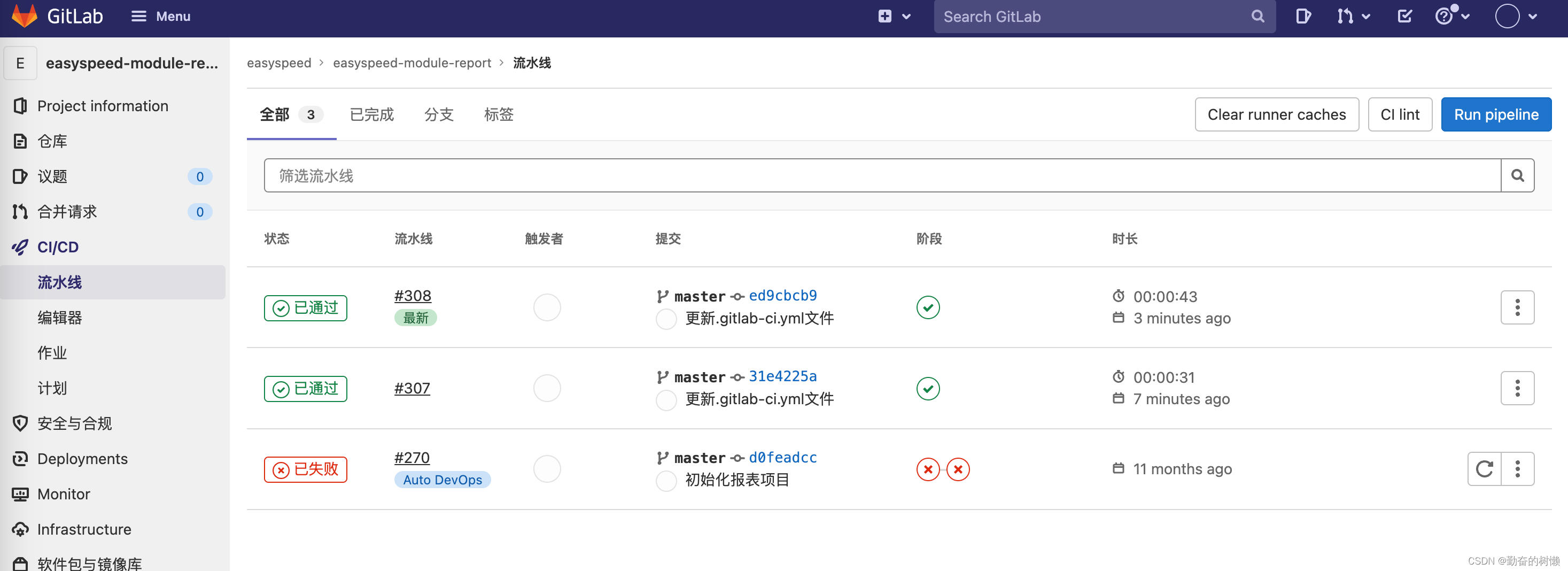
Task: Click the filter search magnifier button
Action: pyautogui.click(x=1517, y=176)
